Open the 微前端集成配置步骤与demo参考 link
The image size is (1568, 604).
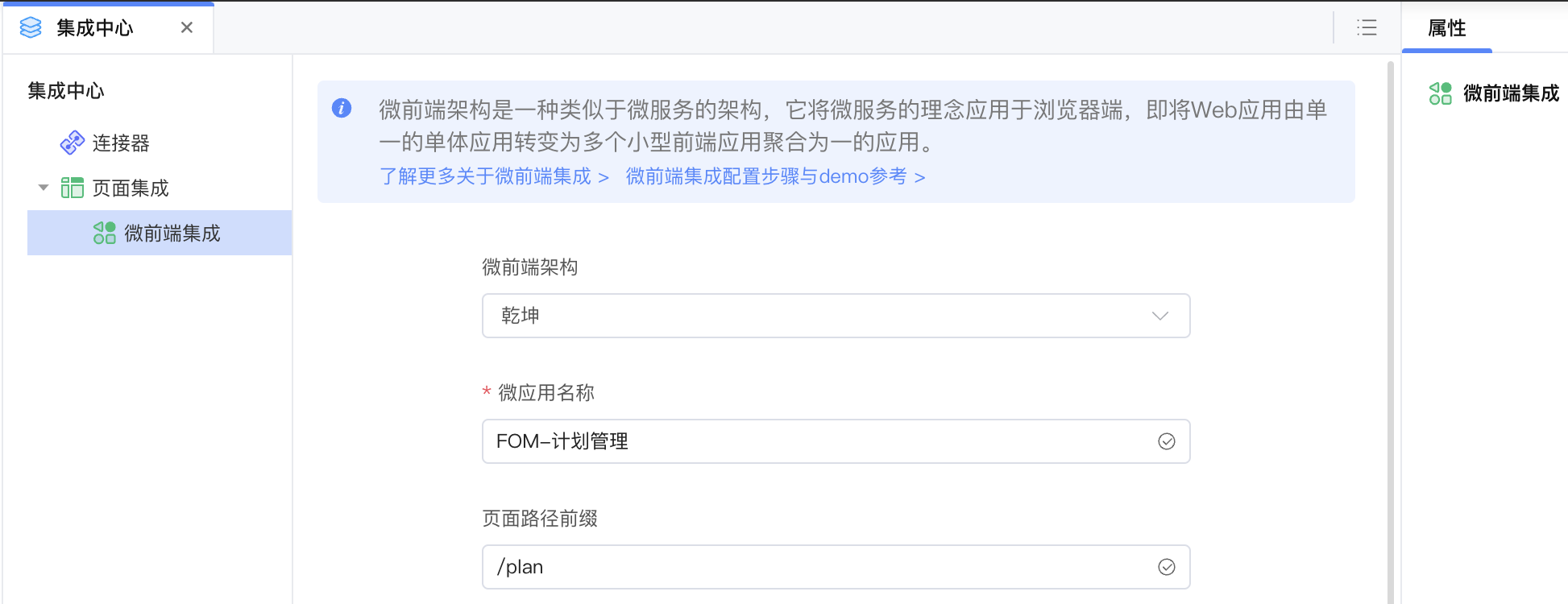(x=776, y=176)
